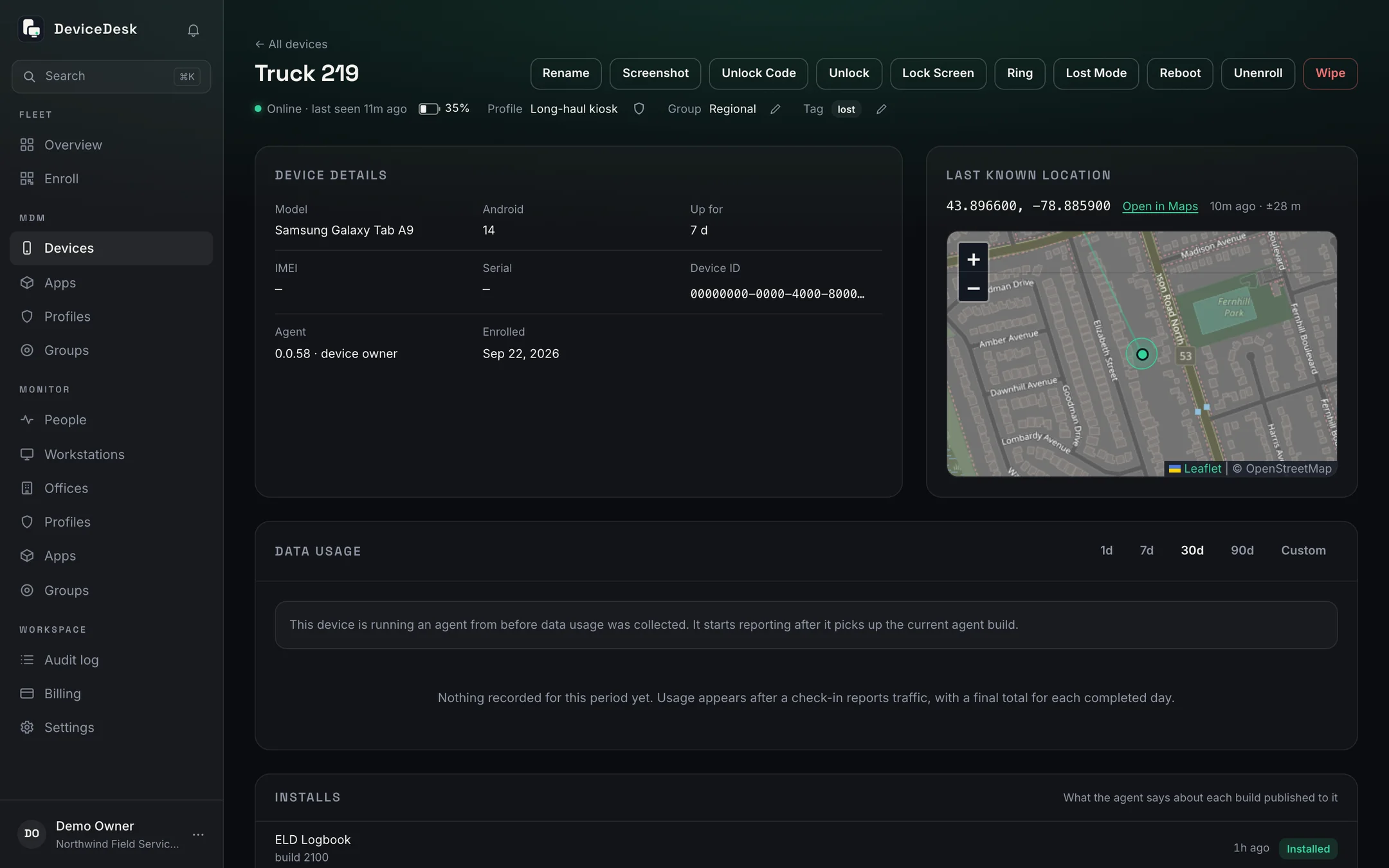Viewport: 1389px width, 868px height.
Task: Click the People activity icon in sidebar
Action: pyautogui.click(x=27, y=420)
